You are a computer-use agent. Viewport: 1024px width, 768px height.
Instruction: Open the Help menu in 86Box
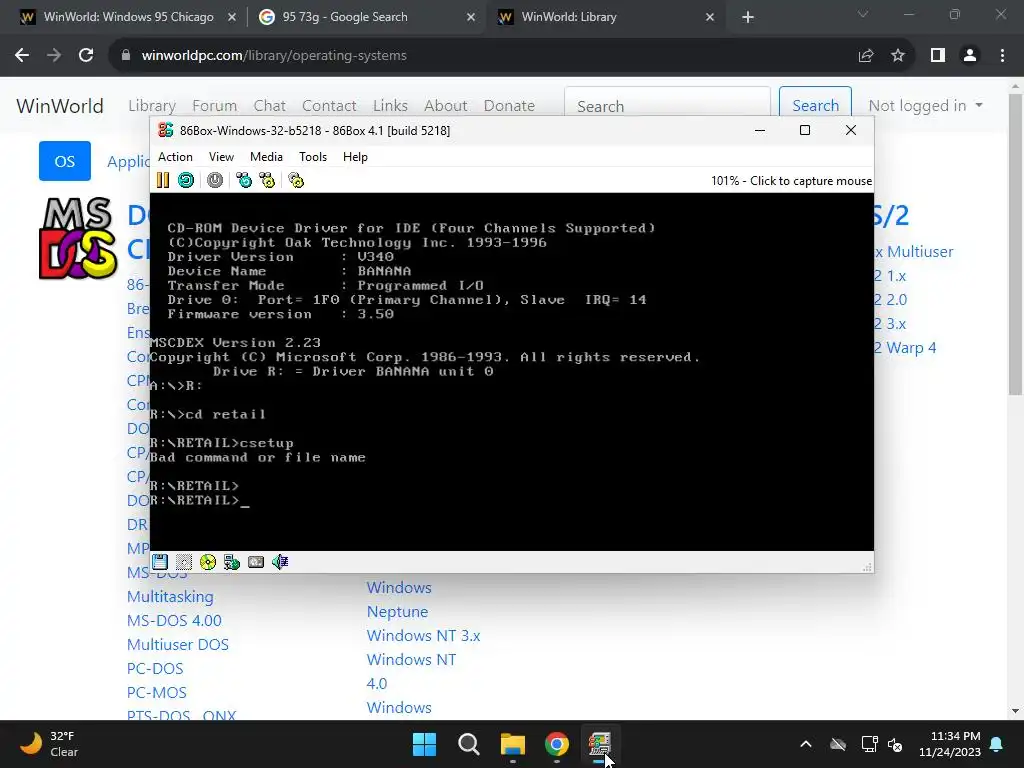pyautogui.click(x=355, y=157)
